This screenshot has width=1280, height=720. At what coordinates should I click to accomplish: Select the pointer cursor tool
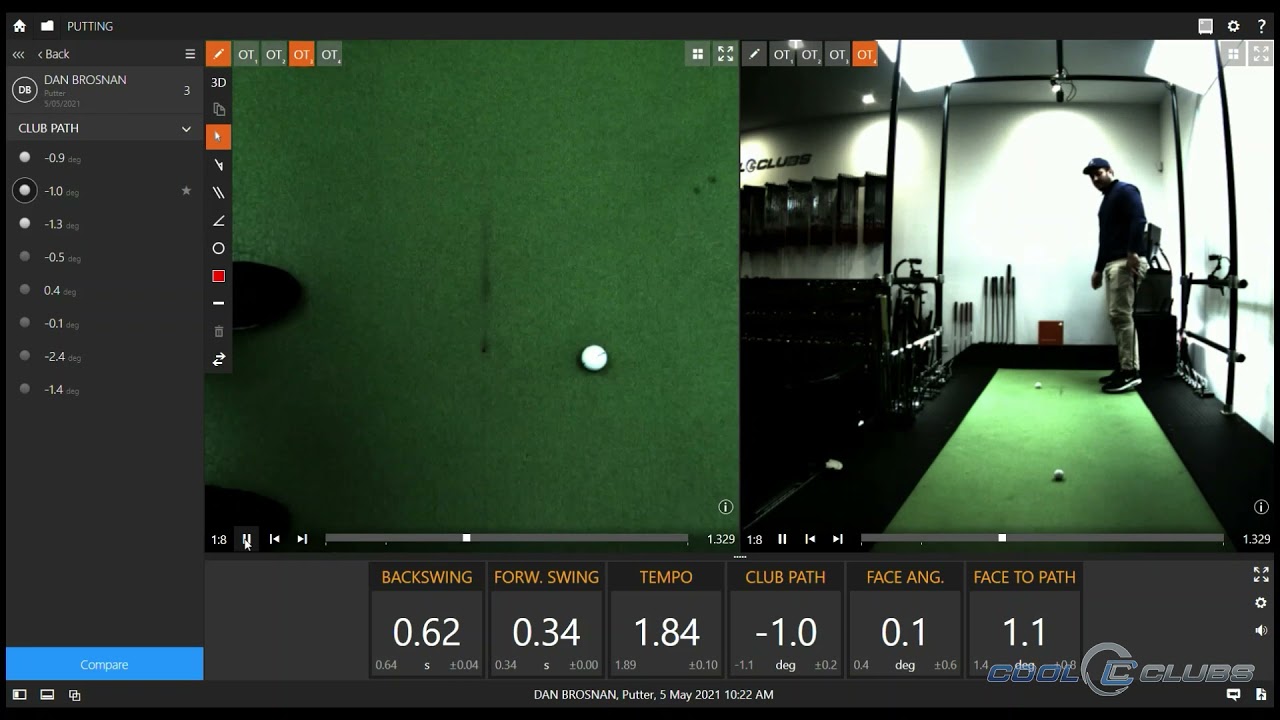tap(218, 137)
